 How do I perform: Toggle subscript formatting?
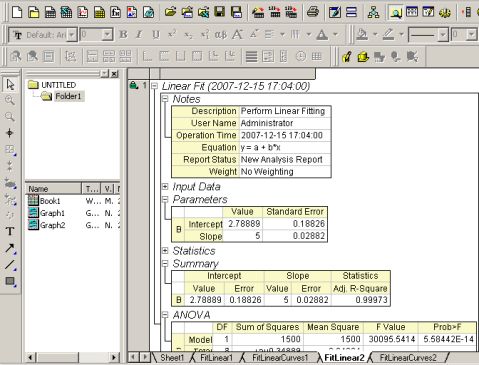tap(188, 34)
